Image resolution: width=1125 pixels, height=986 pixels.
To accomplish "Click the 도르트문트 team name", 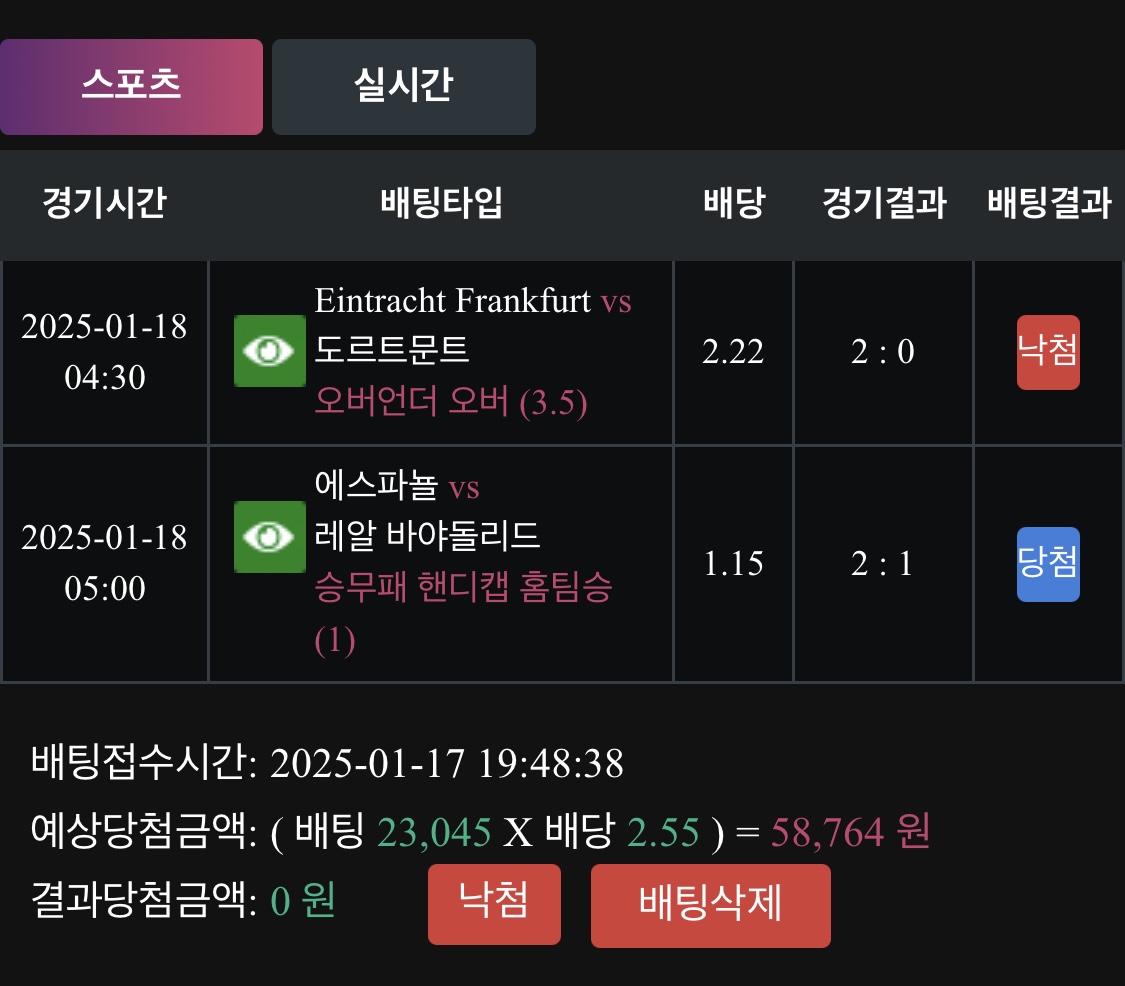I will 392,350.
